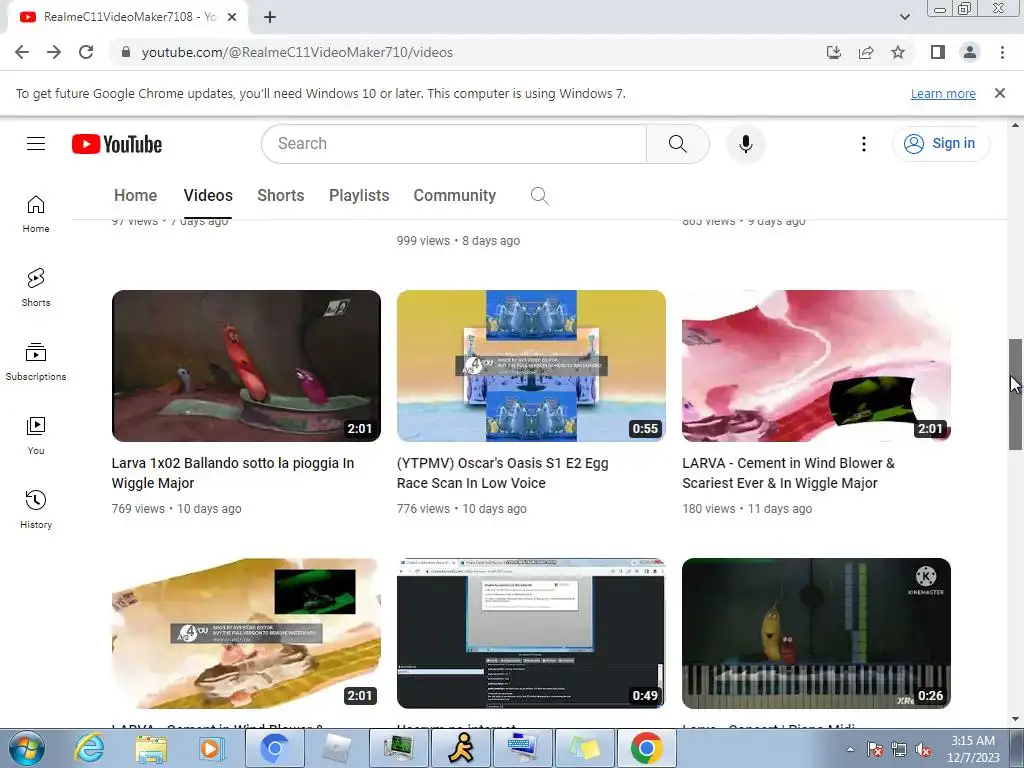Open Oscar's Oasis Egg Race video thumbnail
This screenshot has height=768, width=1024.
[531, 366]
